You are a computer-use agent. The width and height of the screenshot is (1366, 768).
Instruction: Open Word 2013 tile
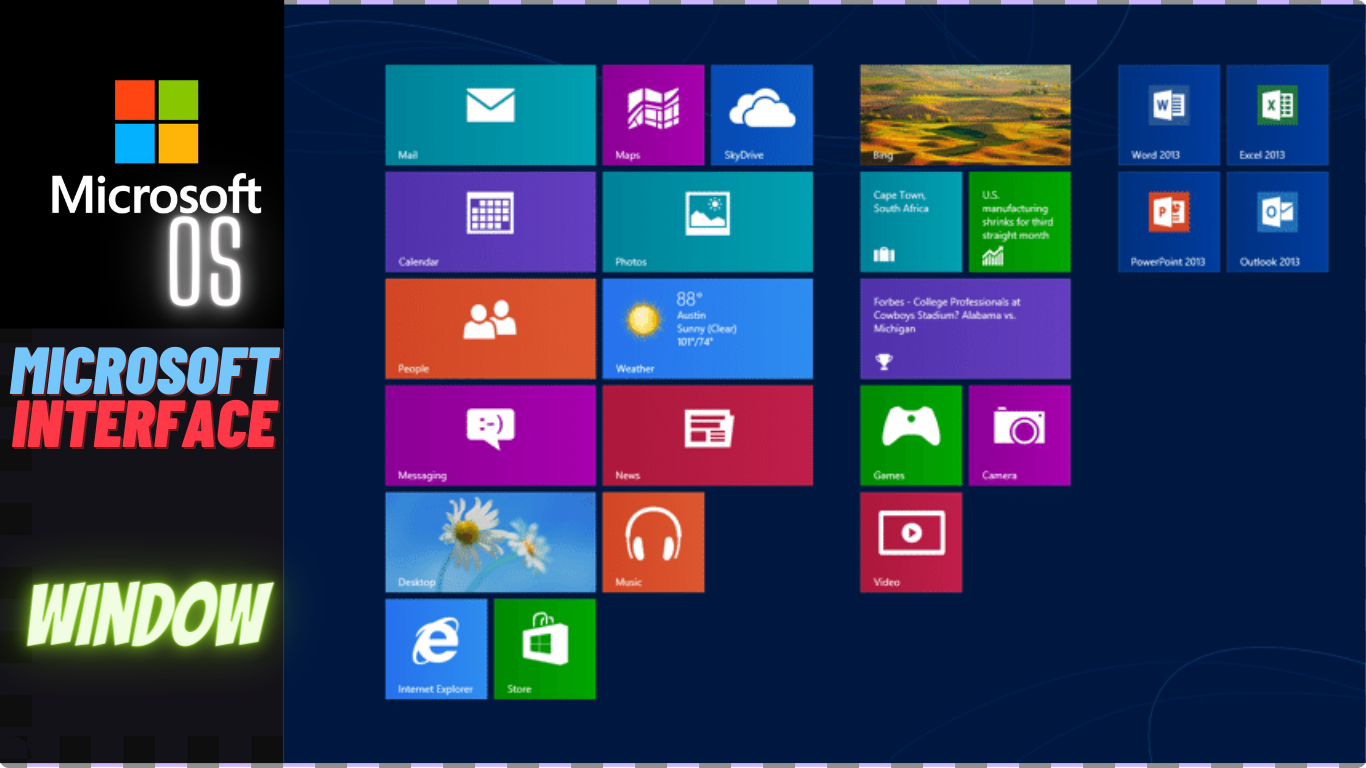coord(1169,115)
